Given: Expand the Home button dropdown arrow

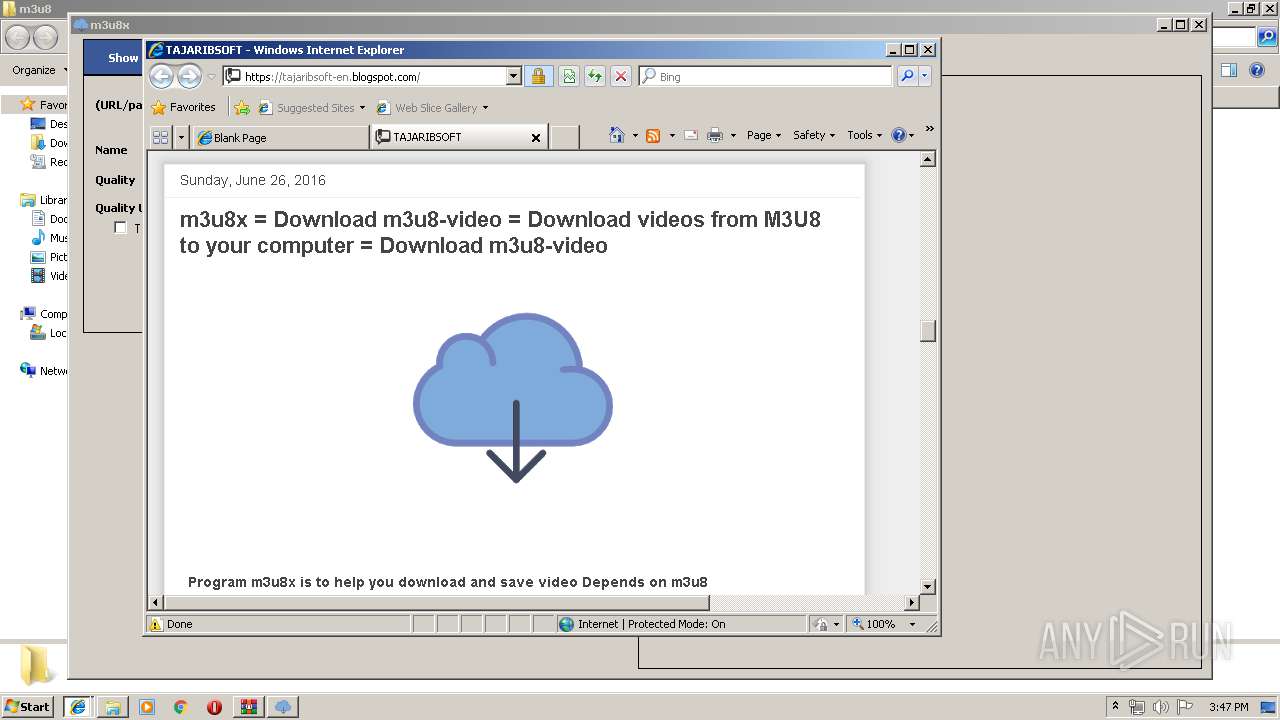Looking at the screenshot, I should 635,135.
